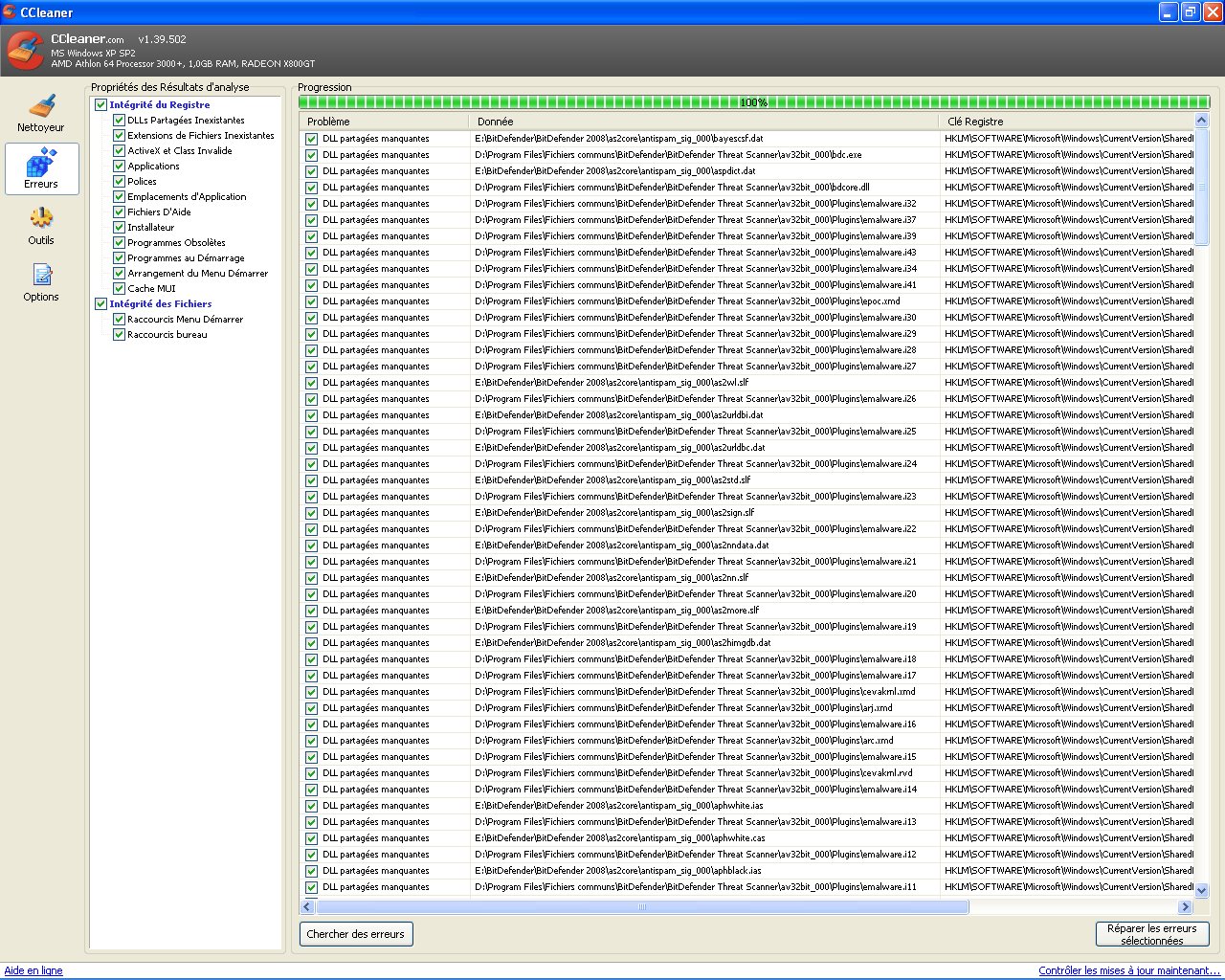The image size is (1225, 980).
Task: Toggle the arj.xmd row checkbox
Action: (x=311, y=708)
